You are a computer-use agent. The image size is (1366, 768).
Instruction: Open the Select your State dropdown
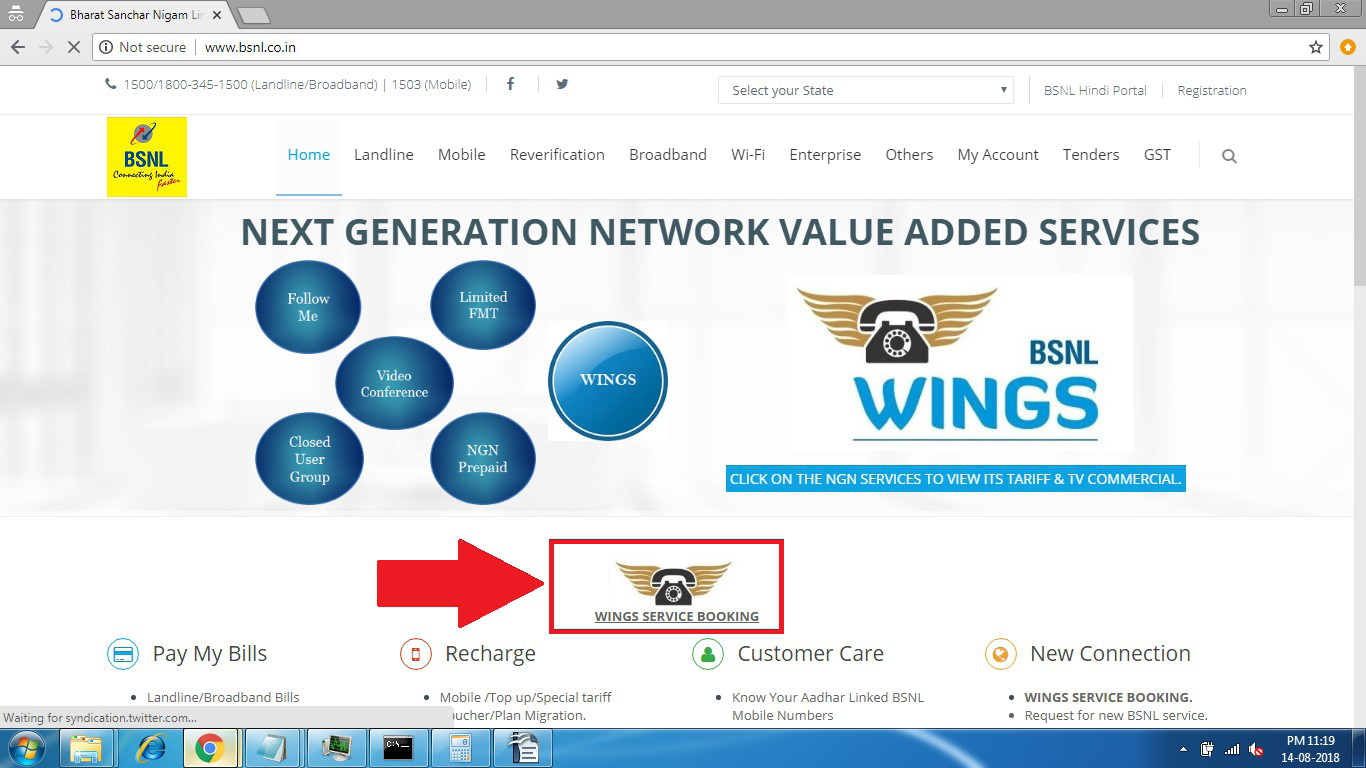pyautogui.click(x=864, y=90)
